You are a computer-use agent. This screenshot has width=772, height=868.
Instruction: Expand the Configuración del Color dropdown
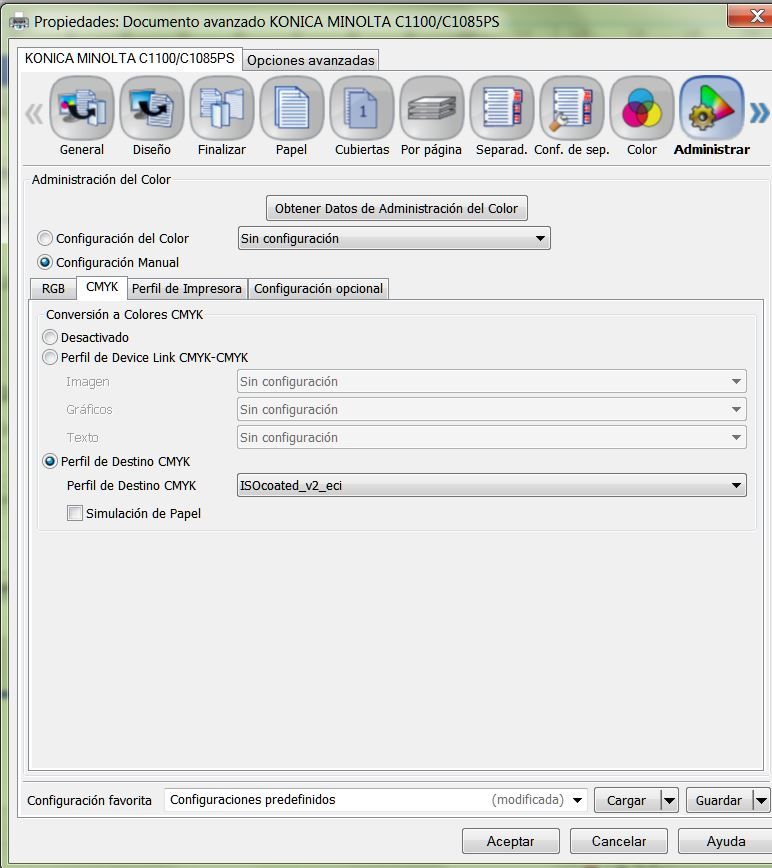tap(394, 239)
